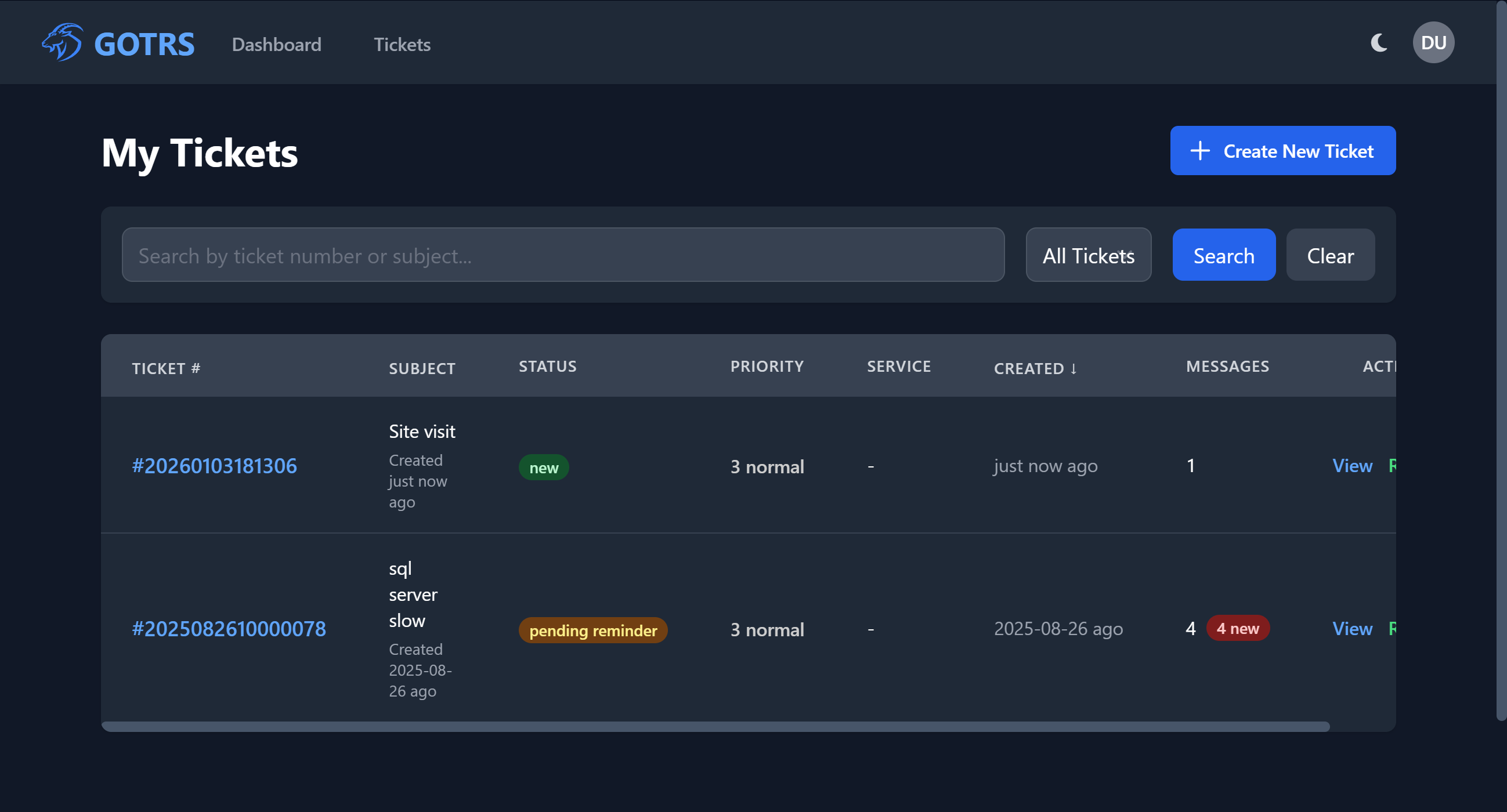Viewport: 1507px width, 812px height.
Task: Click the 'pending reminder' status badge
Action: tap(592, 630)
